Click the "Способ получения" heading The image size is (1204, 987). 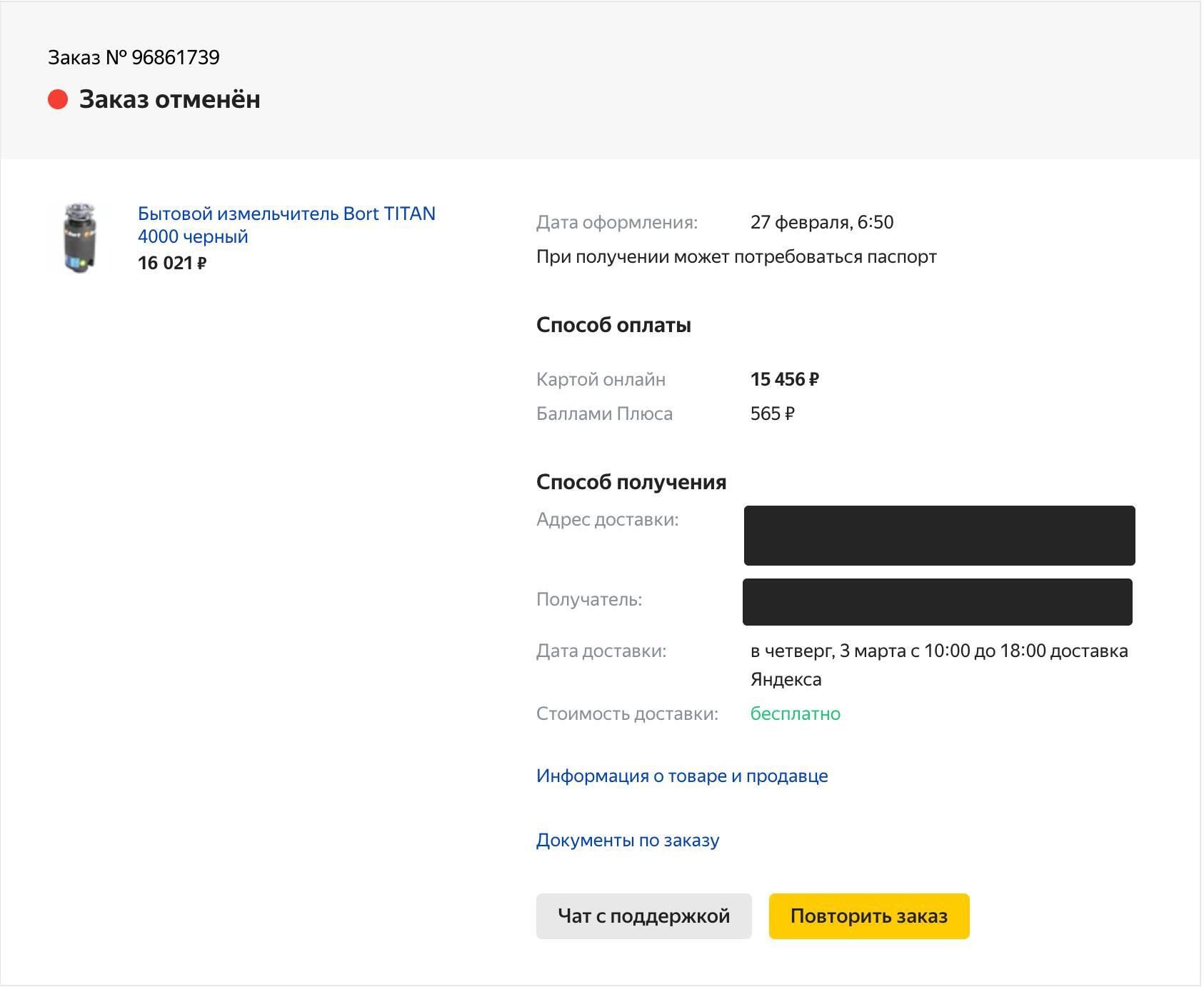[x=631, y=483]
